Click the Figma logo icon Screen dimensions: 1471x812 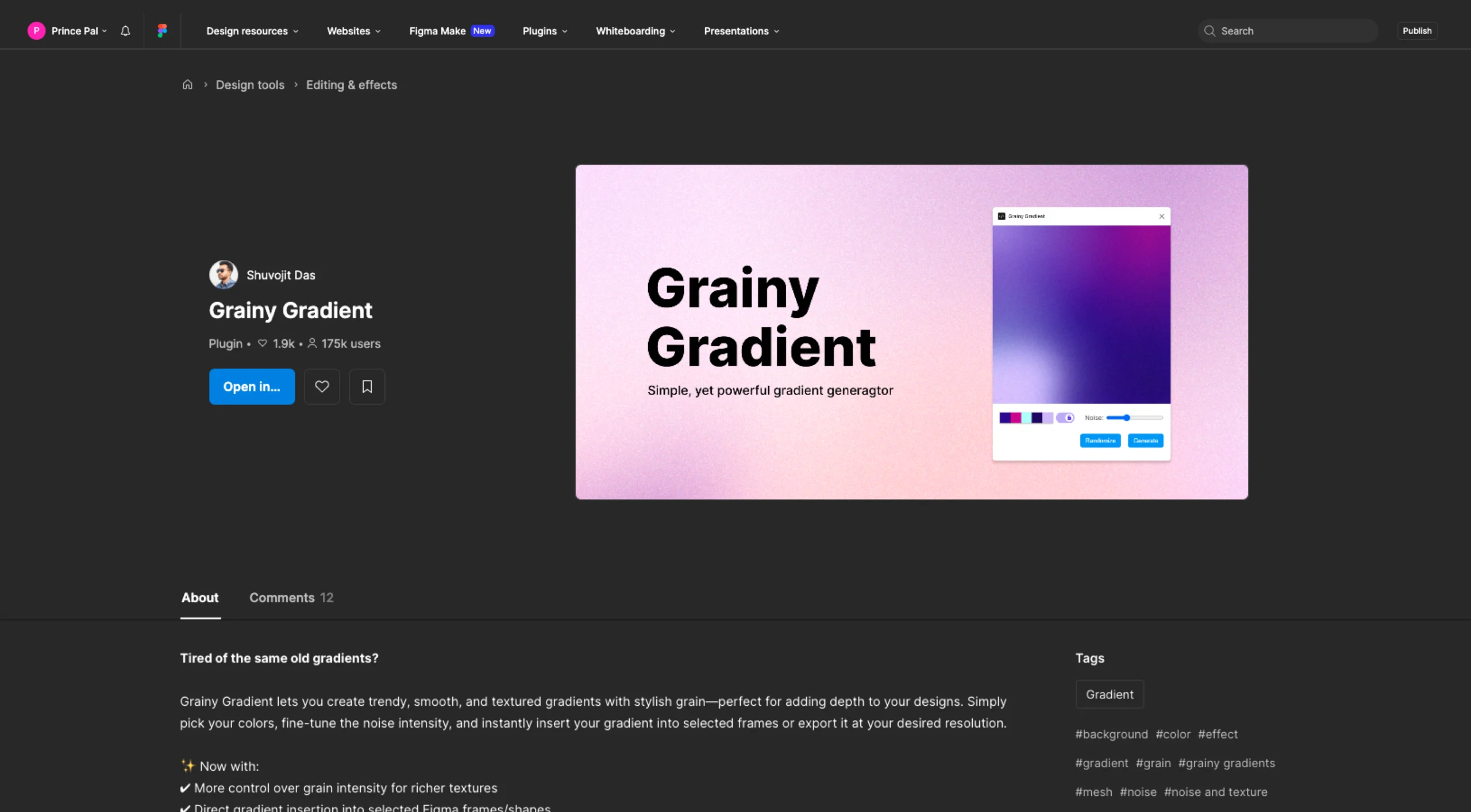click(162, 31)
